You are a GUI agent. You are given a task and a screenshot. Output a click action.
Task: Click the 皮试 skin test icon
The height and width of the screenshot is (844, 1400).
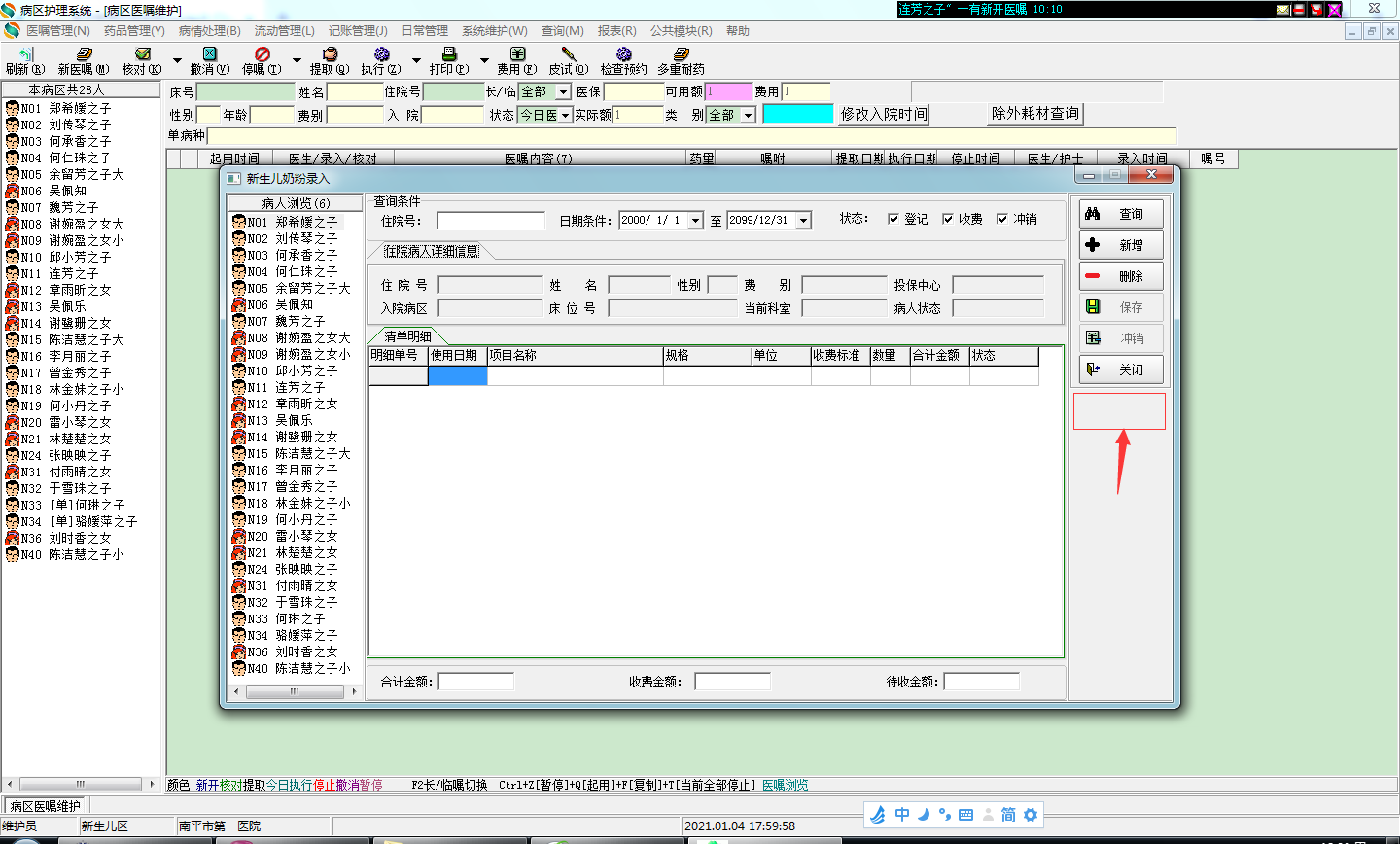(x=568, y=55)
